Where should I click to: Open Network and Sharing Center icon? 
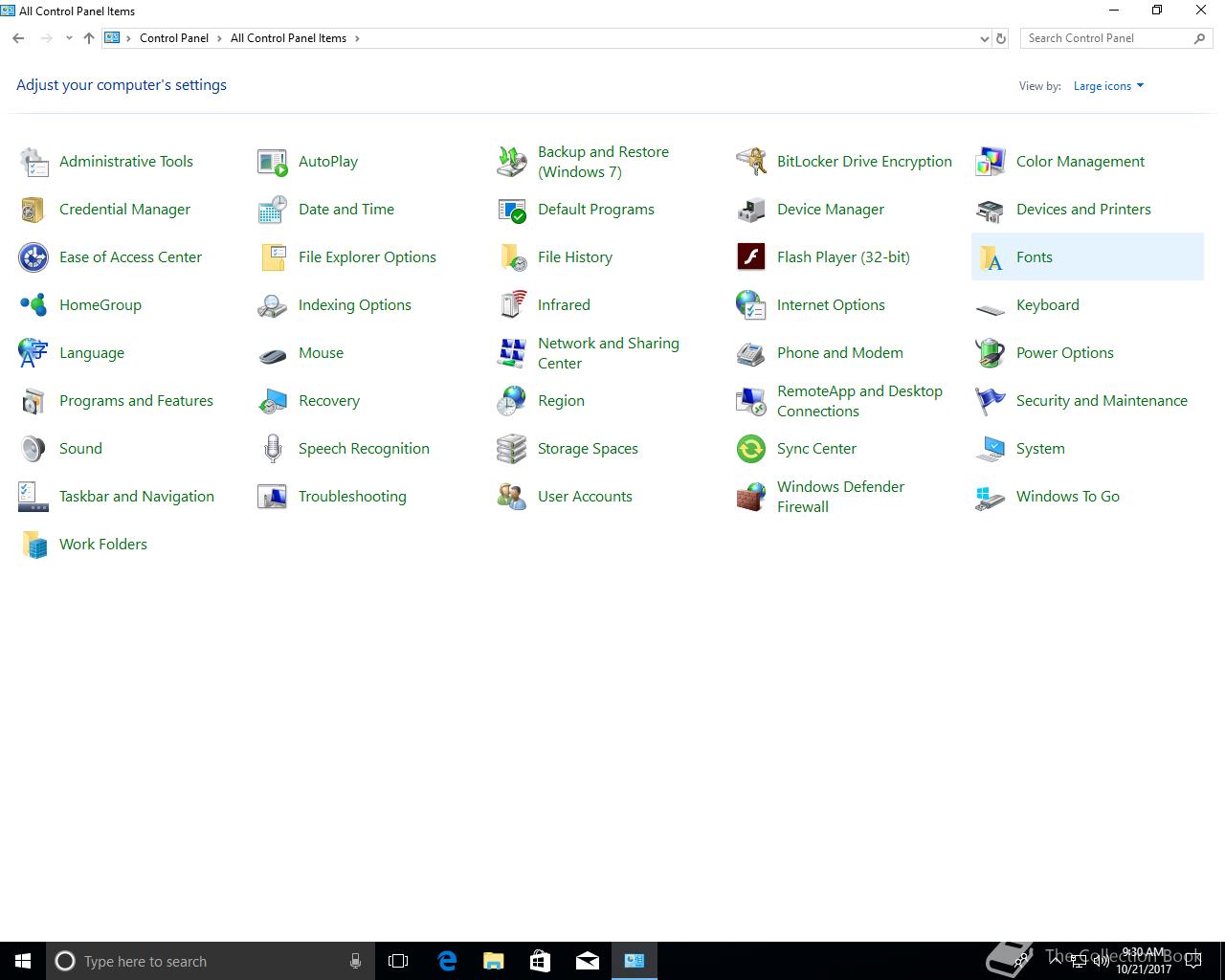pyautogui.click(x=512, y=353)
